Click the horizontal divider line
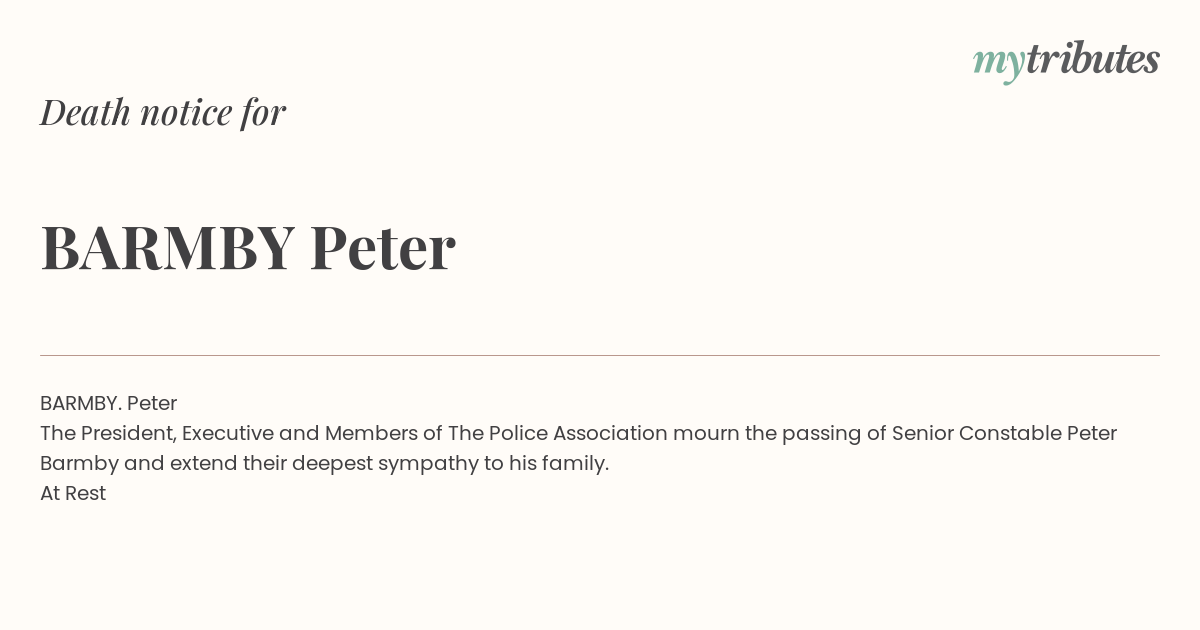Viewport: 1200px width, 630px height. click(x=600, y=355)
